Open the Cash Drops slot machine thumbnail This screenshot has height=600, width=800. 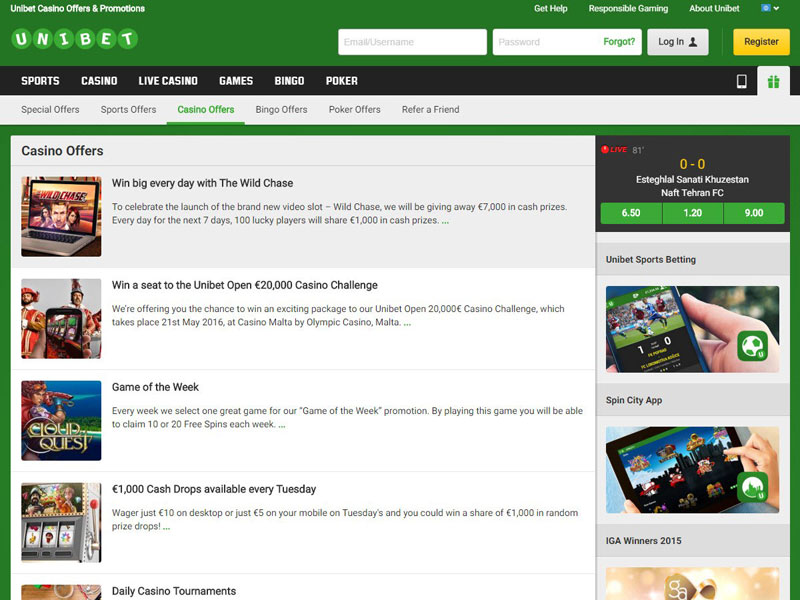coord(61,522)
